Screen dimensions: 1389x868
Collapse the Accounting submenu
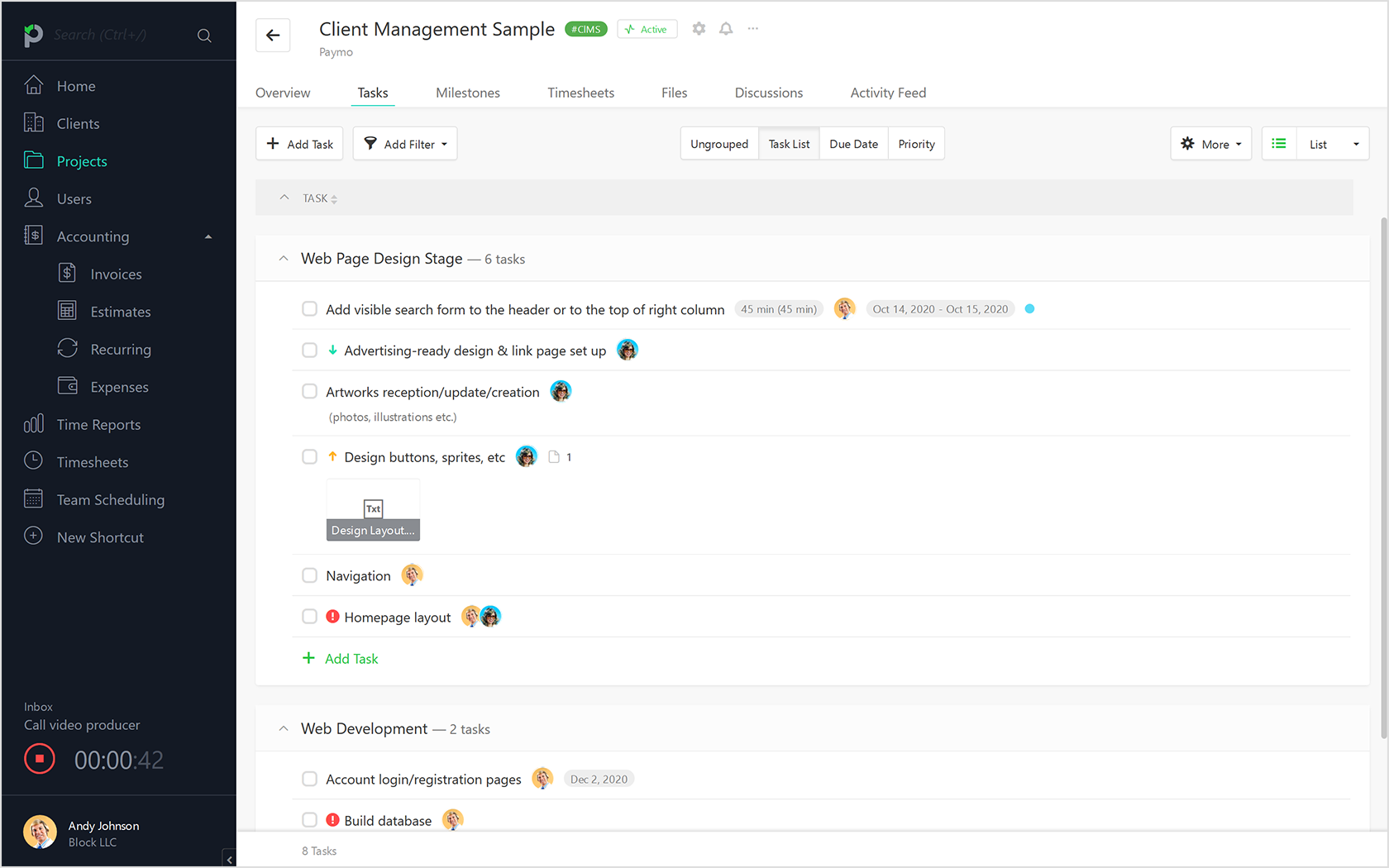coord(208,236)
